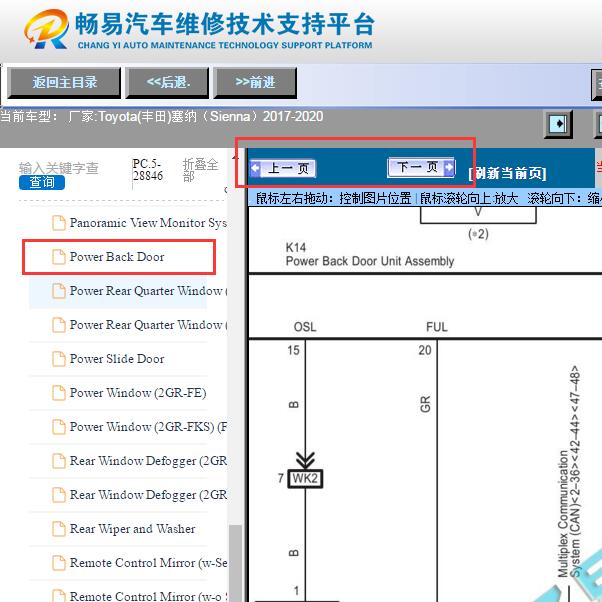
Task: Click the WK2 connector box in diagram
Action: coord(305,479)
